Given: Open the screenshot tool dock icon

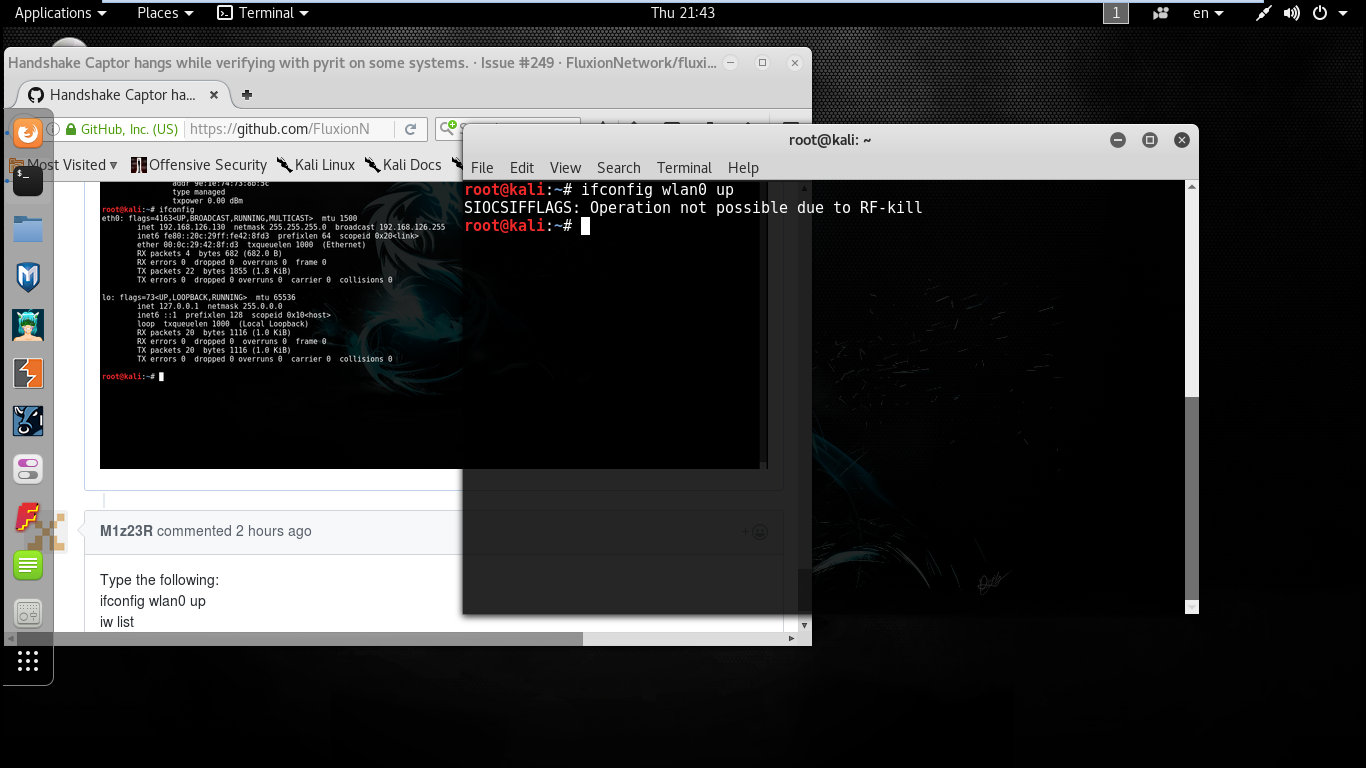Looking at the screenshot, I should point(28,613).
